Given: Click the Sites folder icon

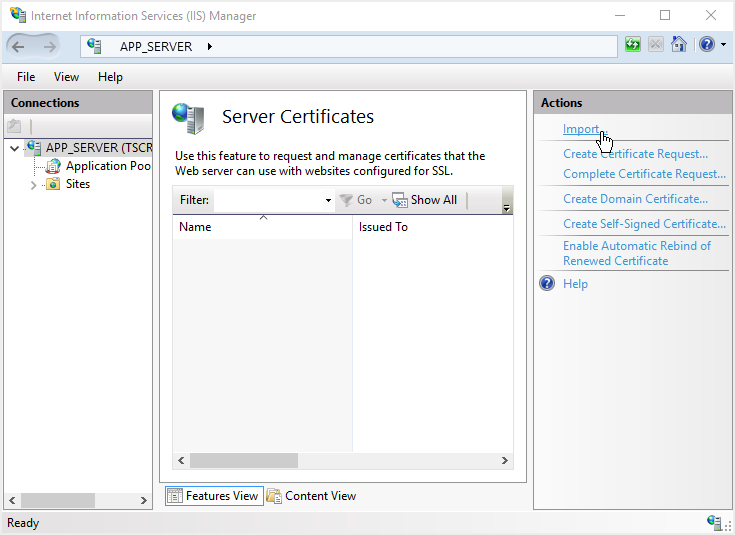Looking at the screenshot, I should [x=53, y=184].
